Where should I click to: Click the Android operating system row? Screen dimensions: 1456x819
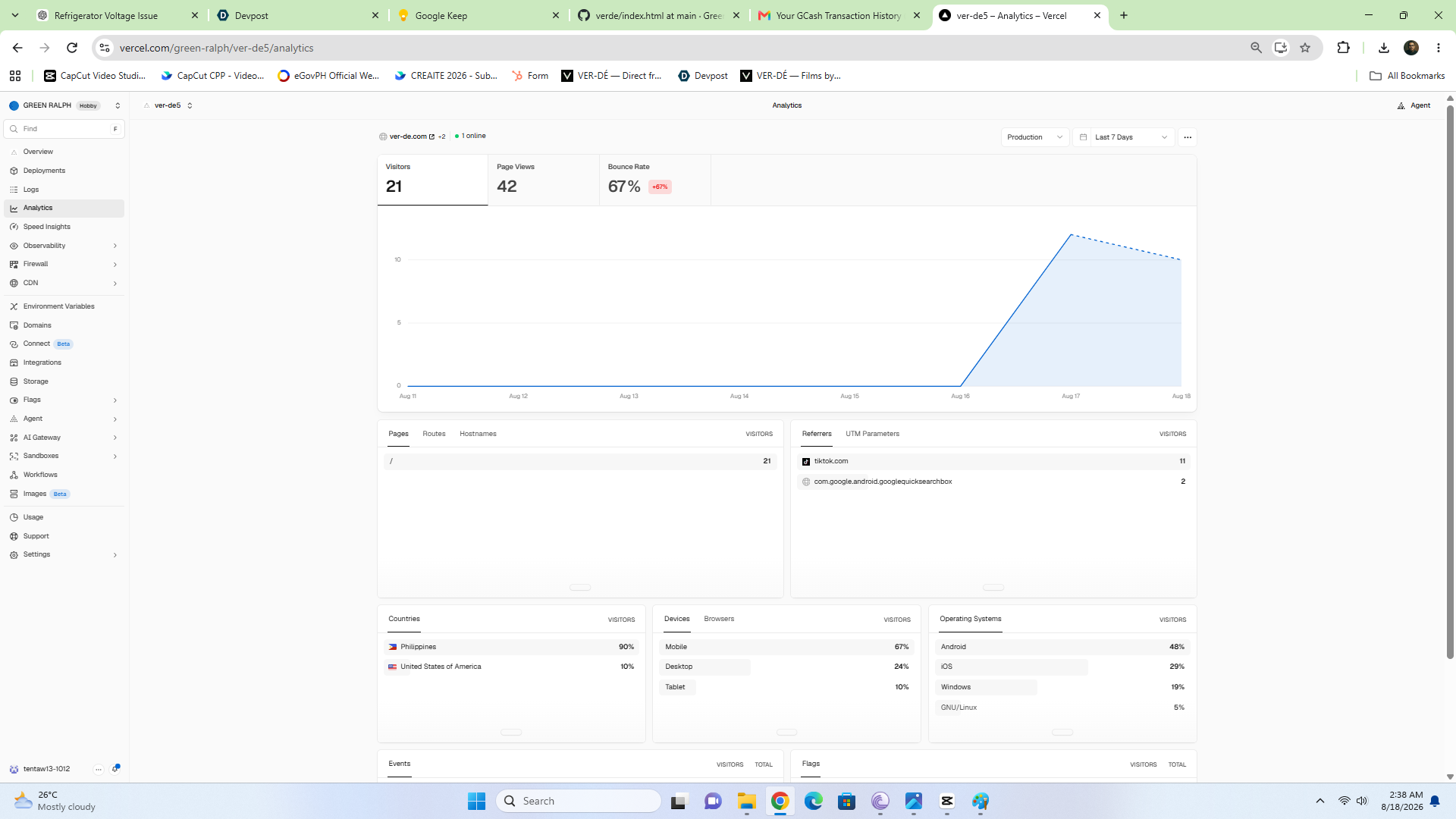(x=1062, y=647)
